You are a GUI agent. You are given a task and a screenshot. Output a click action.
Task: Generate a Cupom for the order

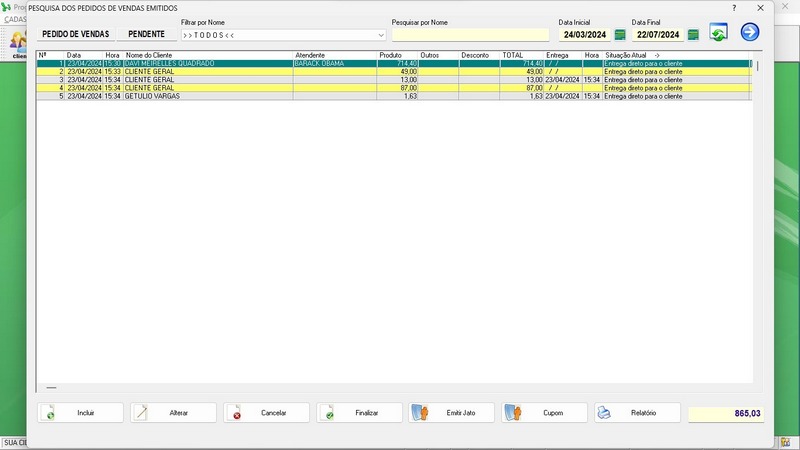[545, 413]
